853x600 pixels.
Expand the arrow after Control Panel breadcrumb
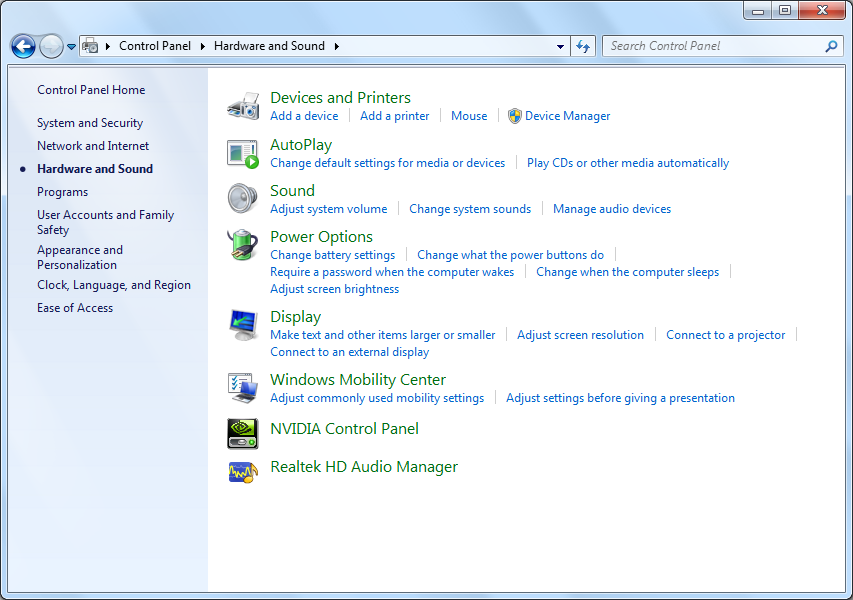202,47
